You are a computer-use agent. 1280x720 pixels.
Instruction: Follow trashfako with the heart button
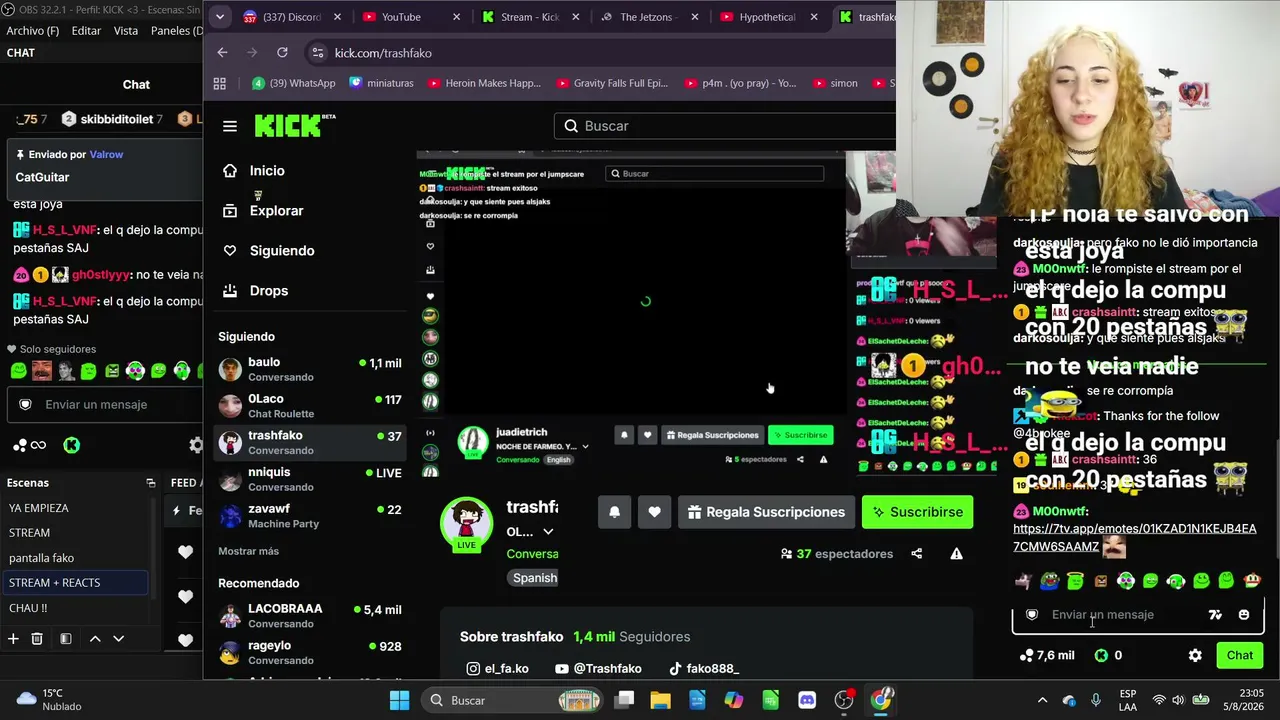[654, 512]
